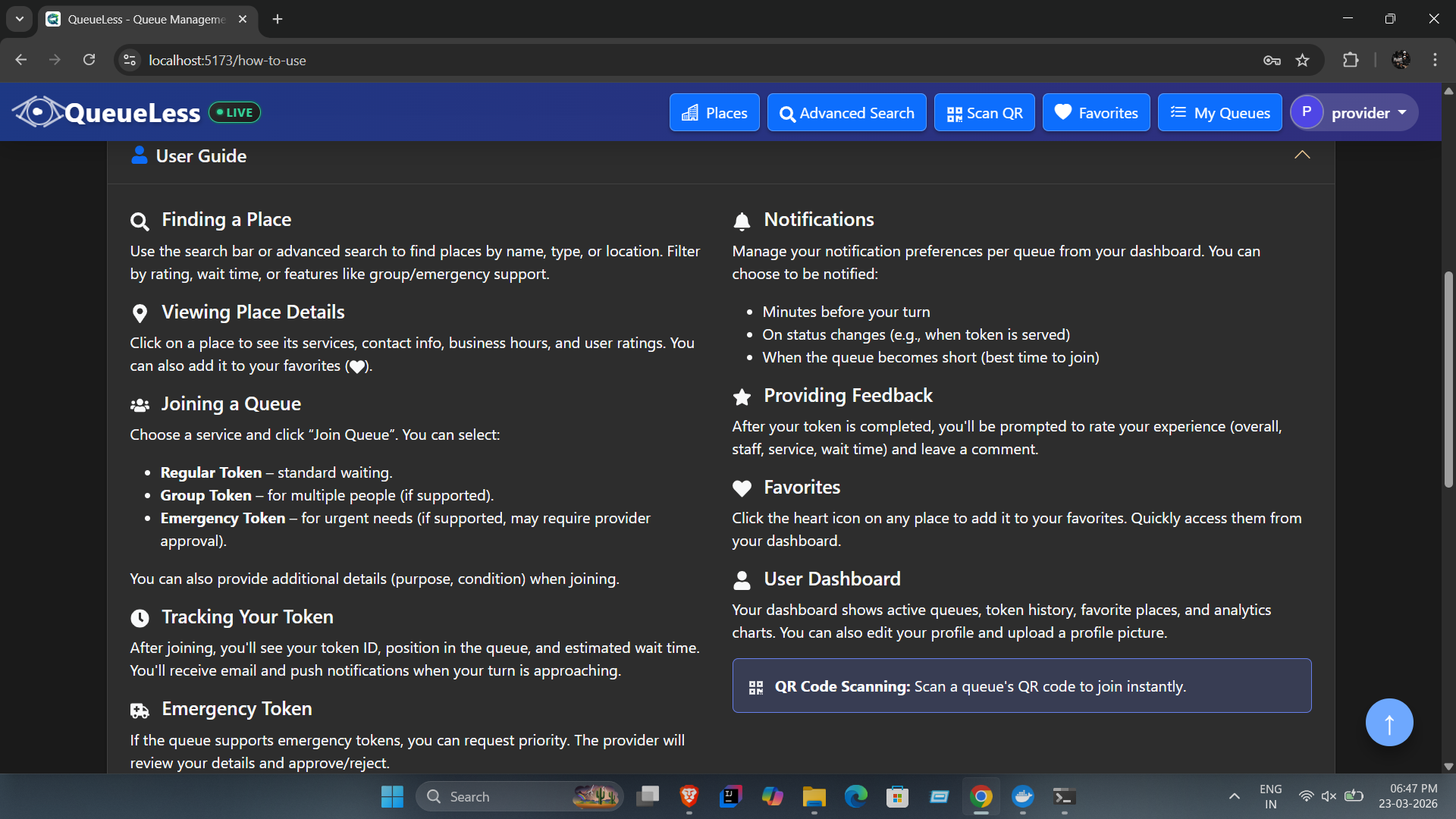This screenshot has width=1456, height=819.
Task: Open File Explorer from the taskbar
Action: click(814, 797)
